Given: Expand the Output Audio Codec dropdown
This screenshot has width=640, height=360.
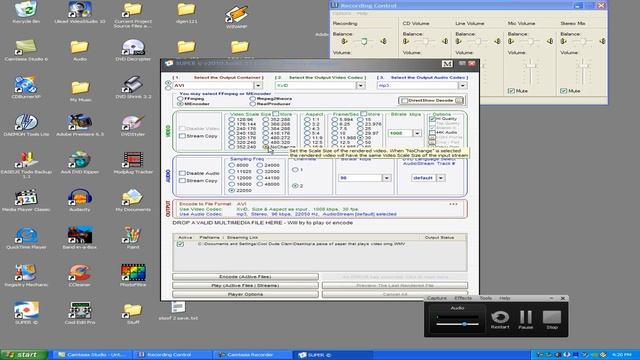Looking at the screenshot, I should (x=462, y=85).
